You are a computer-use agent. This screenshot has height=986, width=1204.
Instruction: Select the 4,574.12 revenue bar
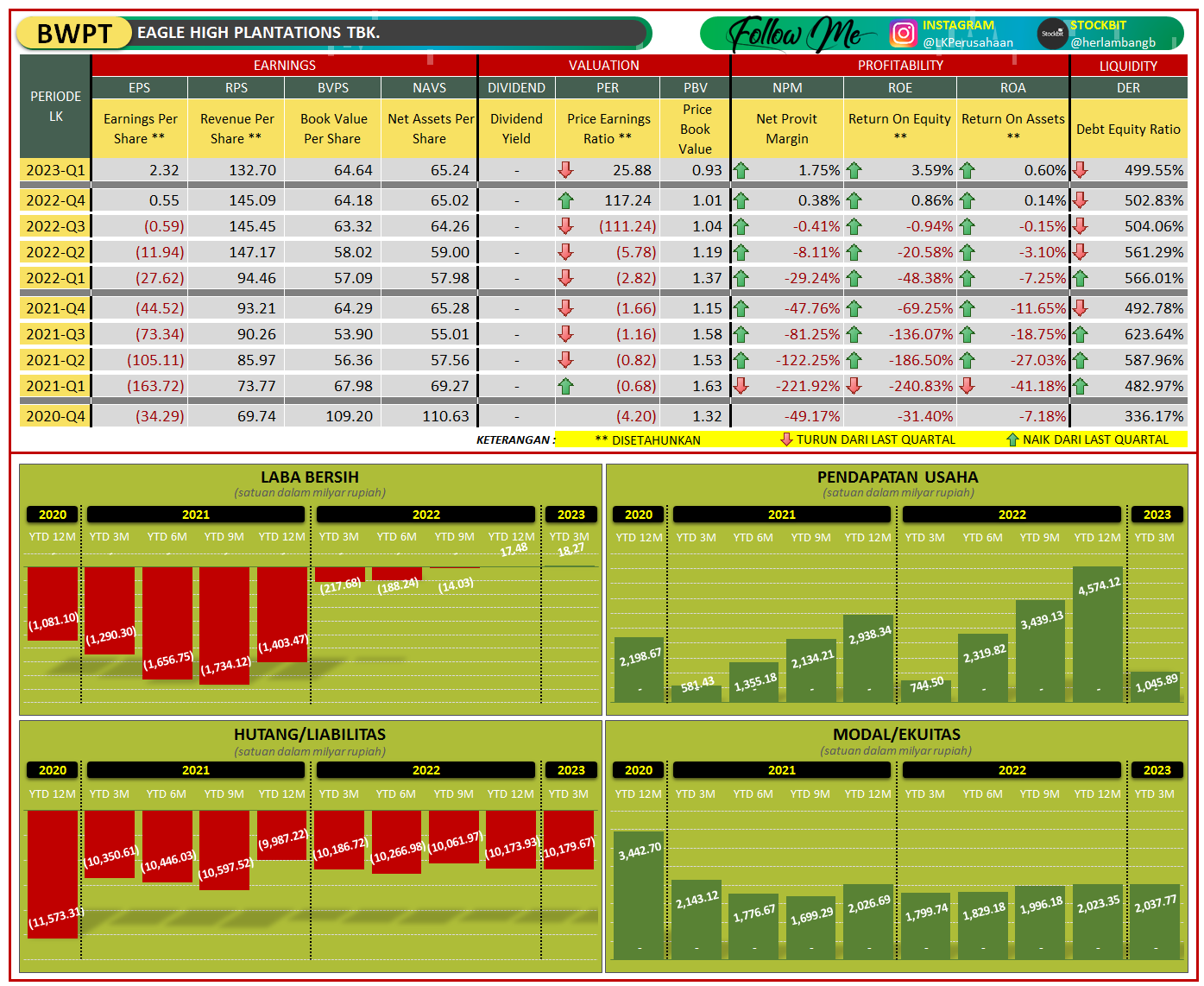click(1098, 635)
